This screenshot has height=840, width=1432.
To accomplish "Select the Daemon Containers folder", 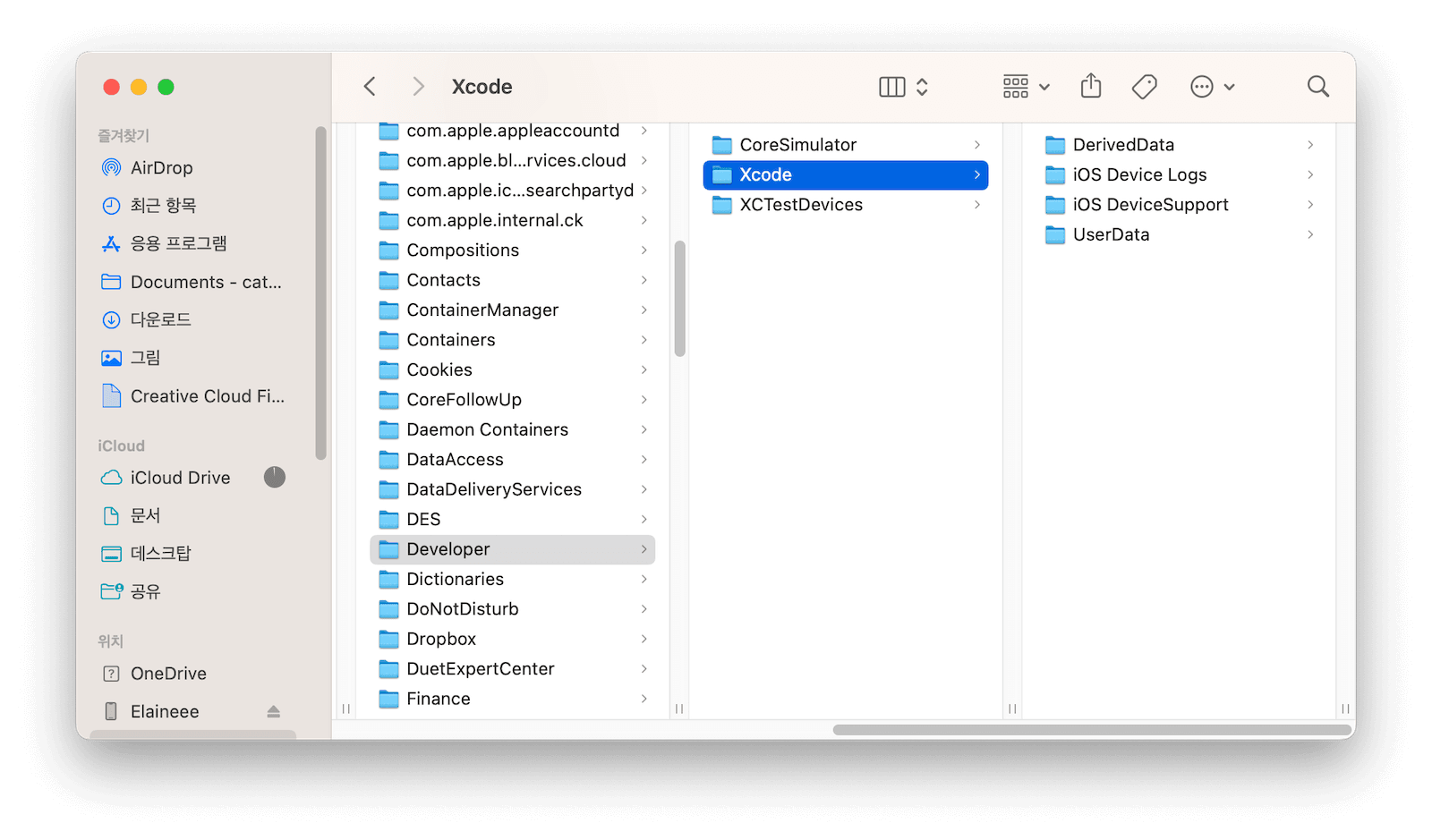I will click(x=512, y=429).
